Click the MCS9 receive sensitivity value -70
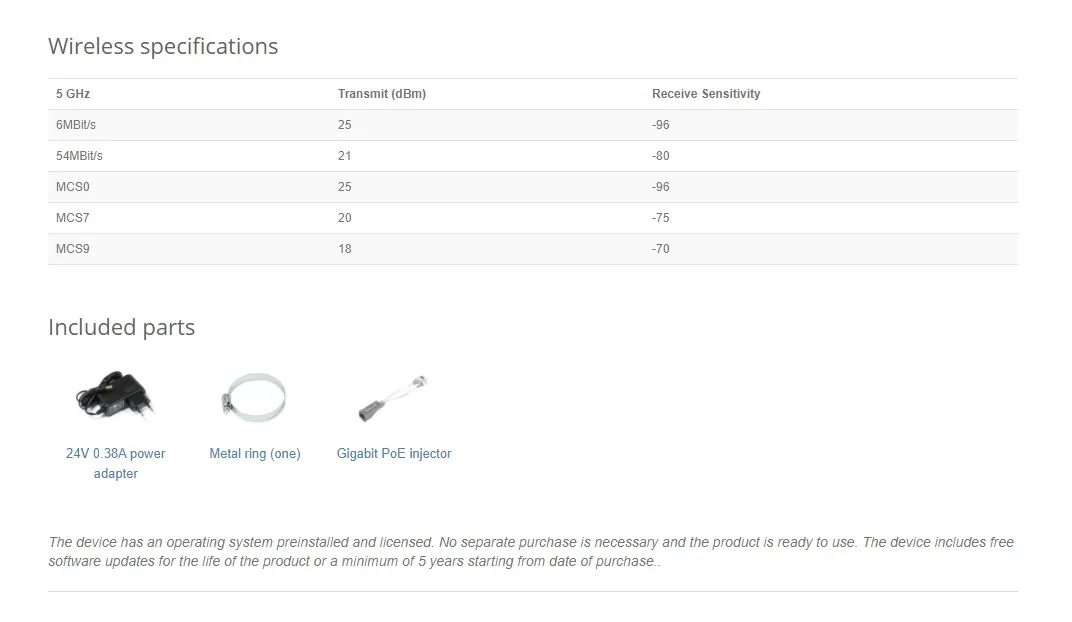Viewport: 1072px width, 622px height. pyautogui.click(x=661, y=249)
